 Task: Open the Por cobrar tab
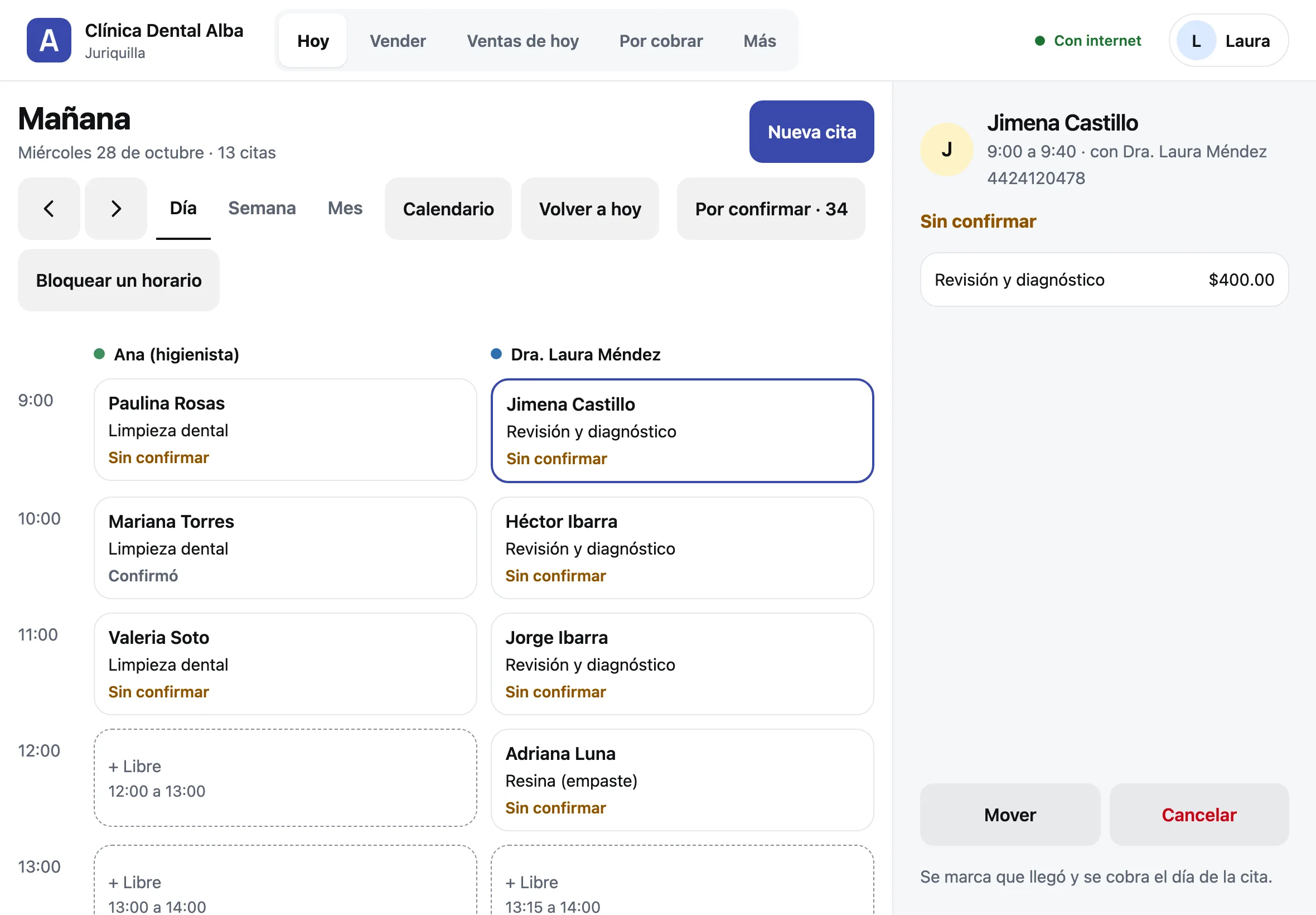(661, 41)
